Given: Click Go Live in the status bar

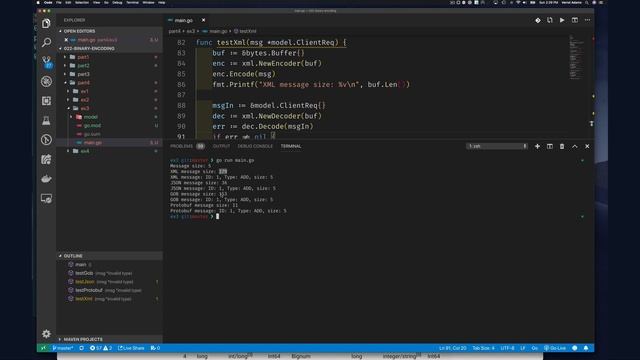Looking at the screenshot, I should (x=555, y=348).
